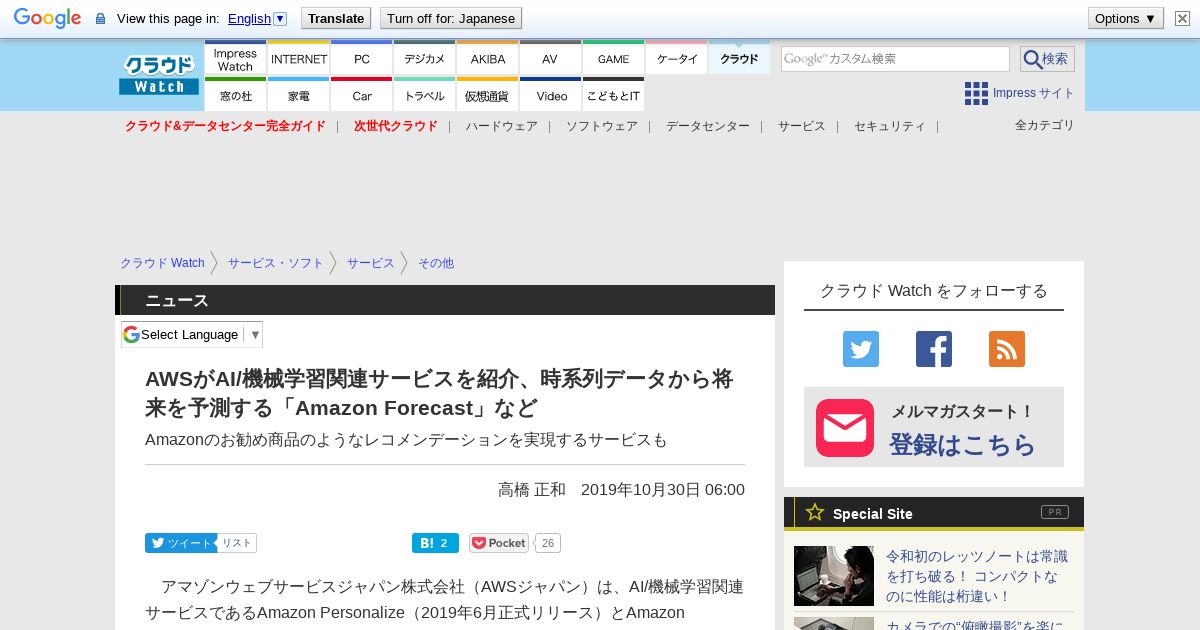Open the GAME tab
Viewport: 1200px width, 630px height.
coord(614,58)
